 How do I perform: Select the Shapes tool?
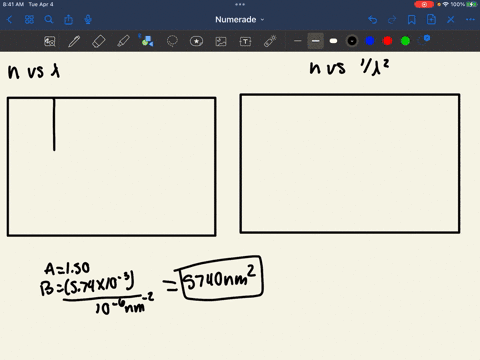[x=147, y=40]
